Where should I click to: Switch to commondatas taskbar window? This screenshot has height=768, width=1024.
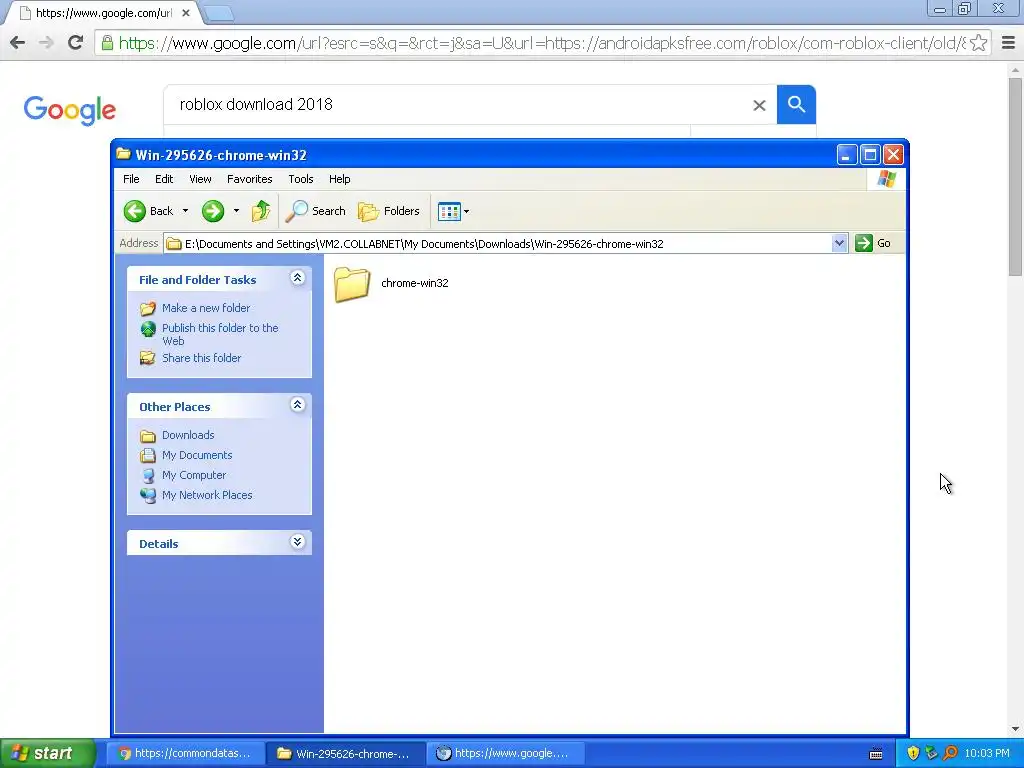(x=185, y=753)
